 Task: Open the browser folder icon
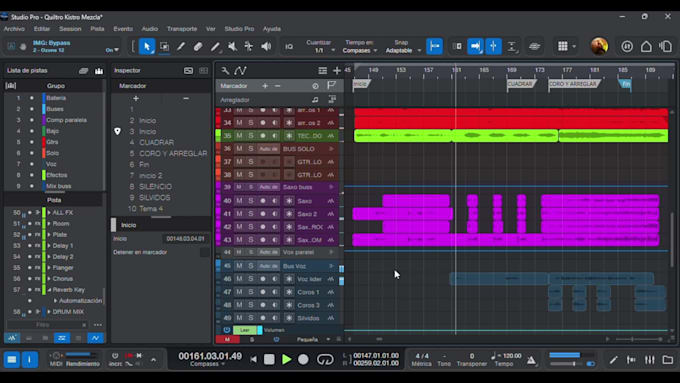[x=668, y=360]
